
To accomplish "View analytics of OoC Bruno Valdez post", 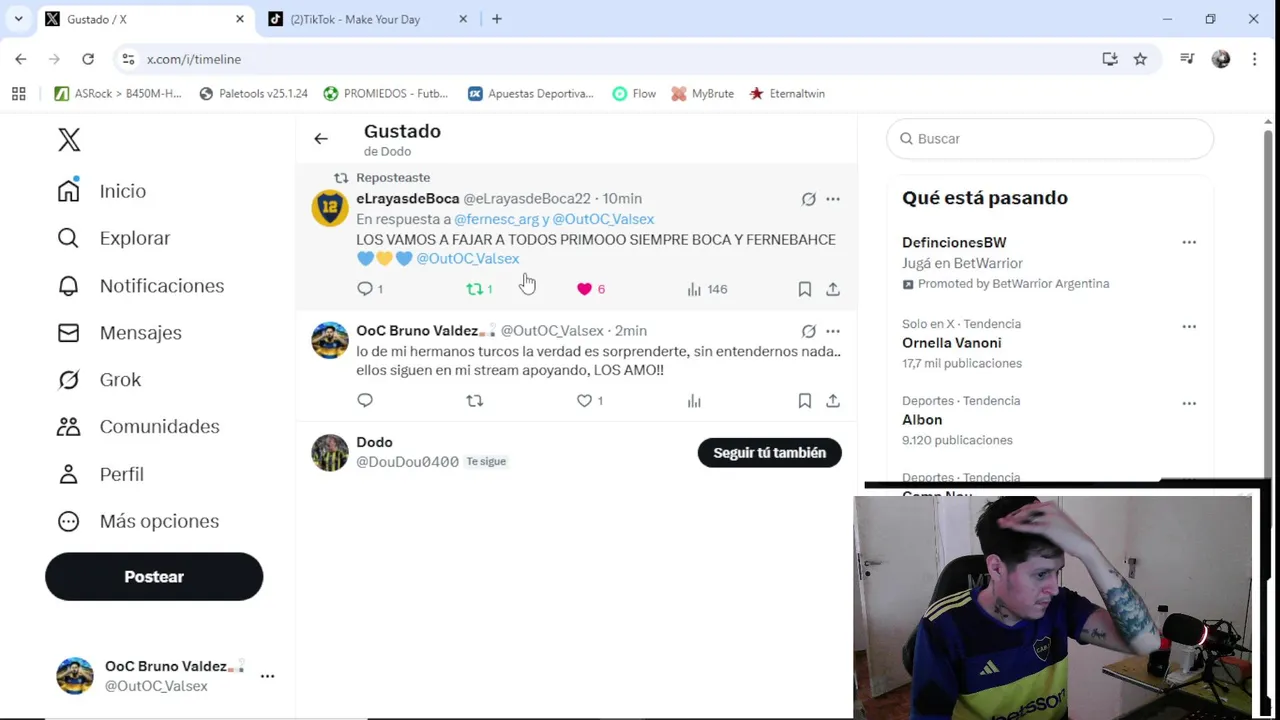I will 694,401.
